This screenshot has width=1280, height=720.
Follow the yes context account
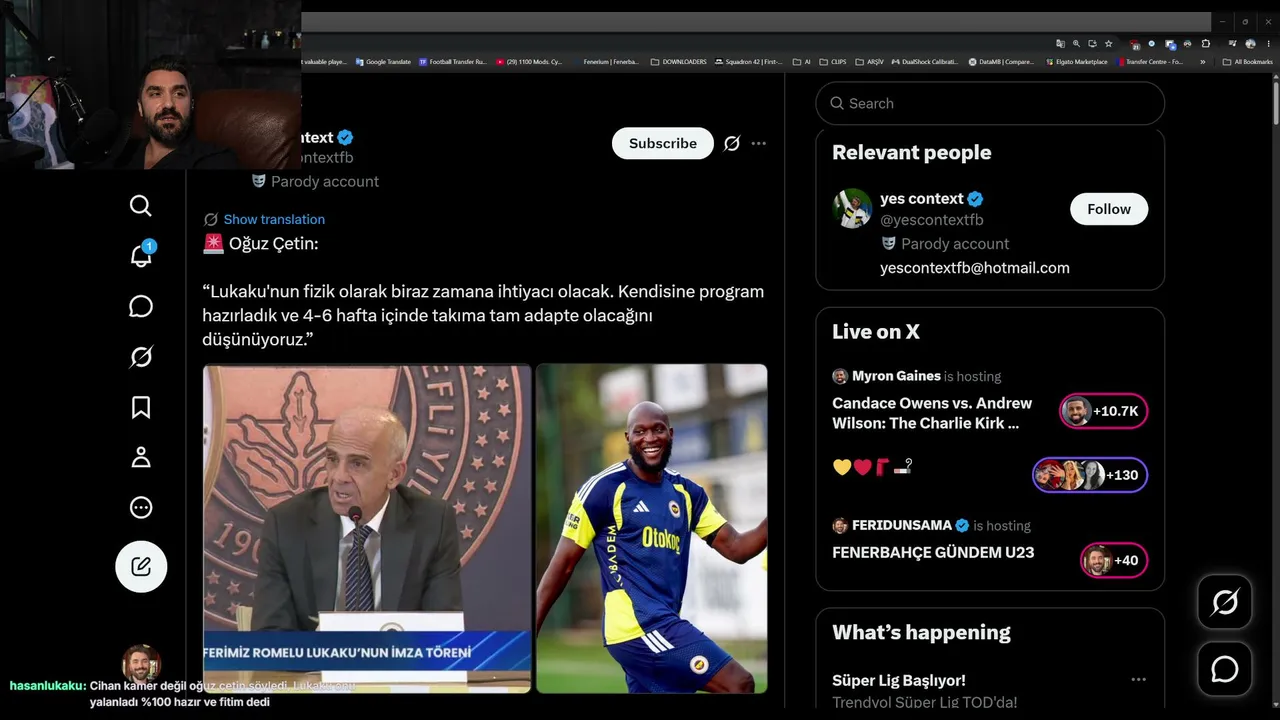point(1109,209)
